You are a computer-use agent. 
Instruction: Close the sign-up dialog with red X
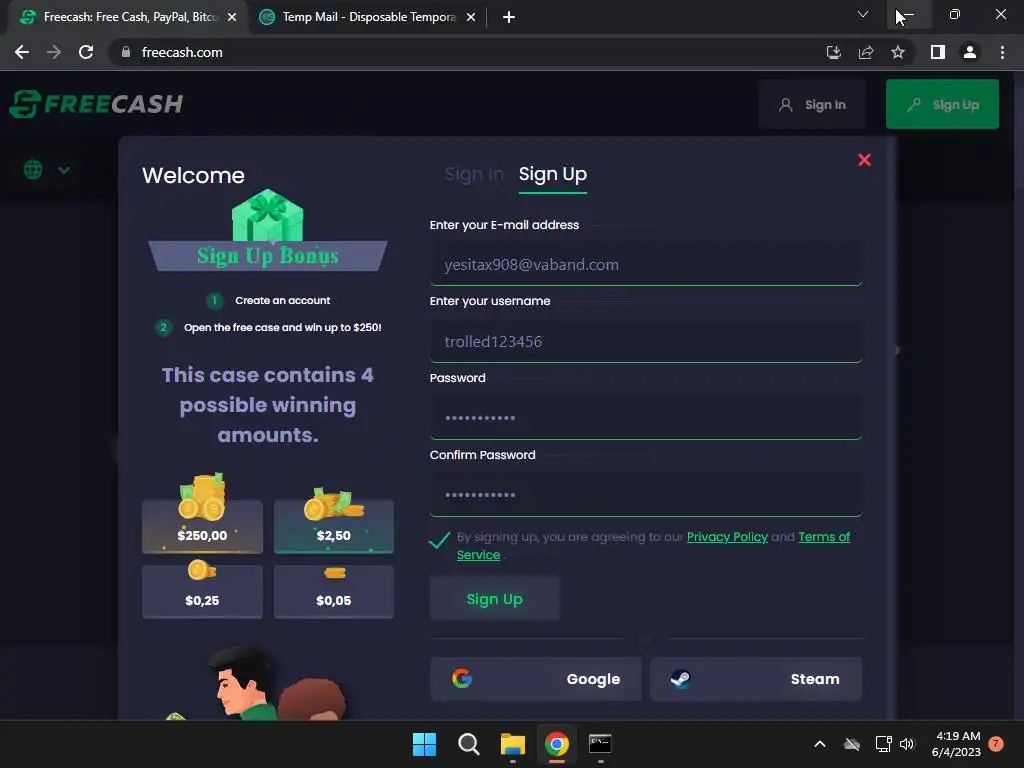point(864,160)
